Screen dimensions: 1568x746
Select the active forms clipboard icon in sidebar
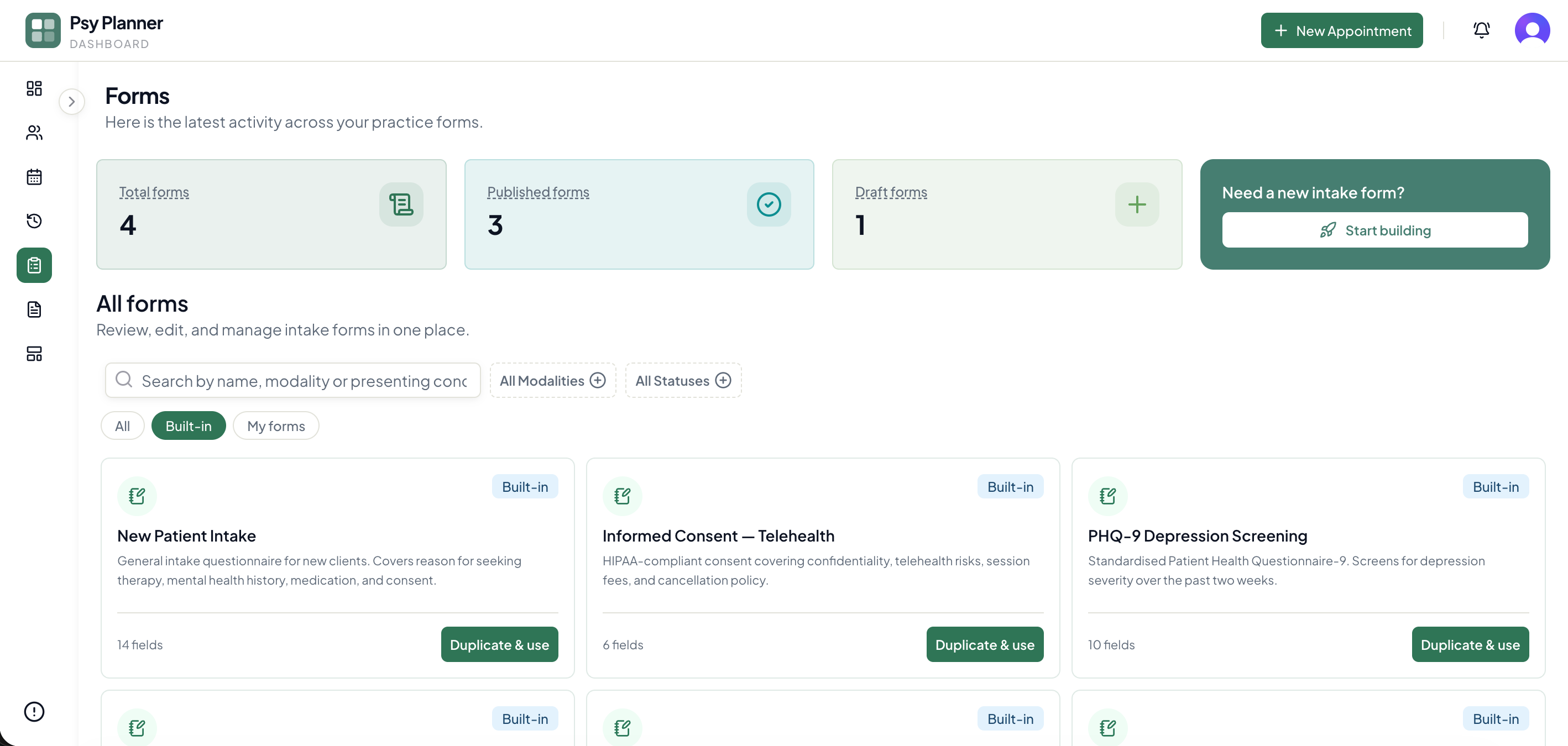point(34,265)
